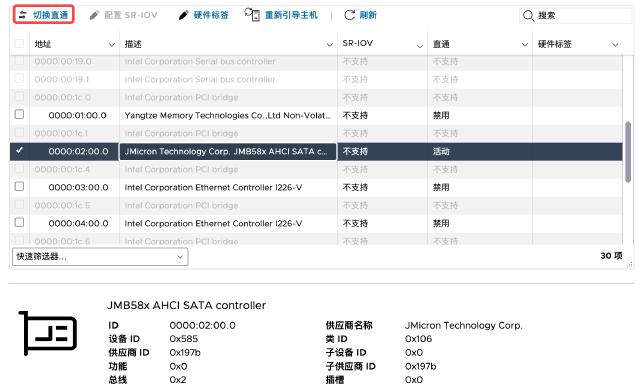Screen dimensions: 640x390
Task: Open the 直通 column header dropdown
Action: point(525,44)
